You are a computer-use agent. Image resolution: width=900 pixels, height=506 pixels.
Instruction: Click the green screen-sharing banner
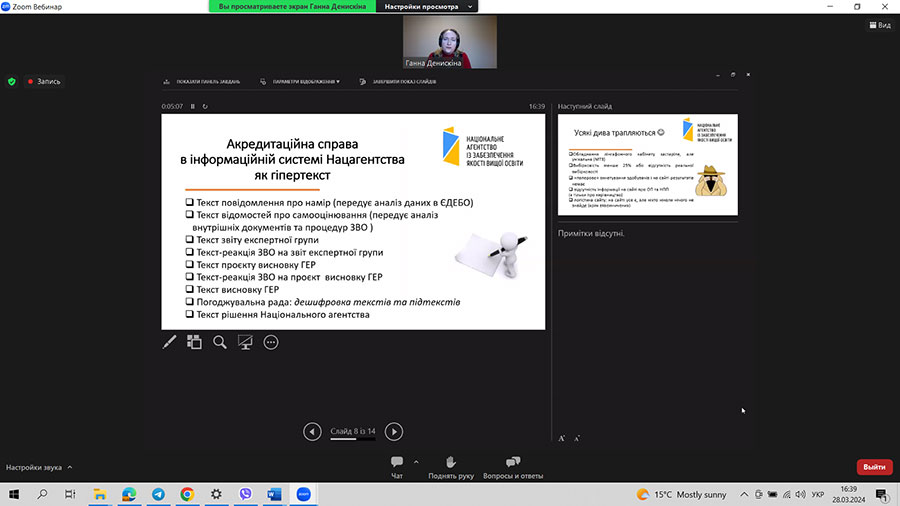click(292, 6)
